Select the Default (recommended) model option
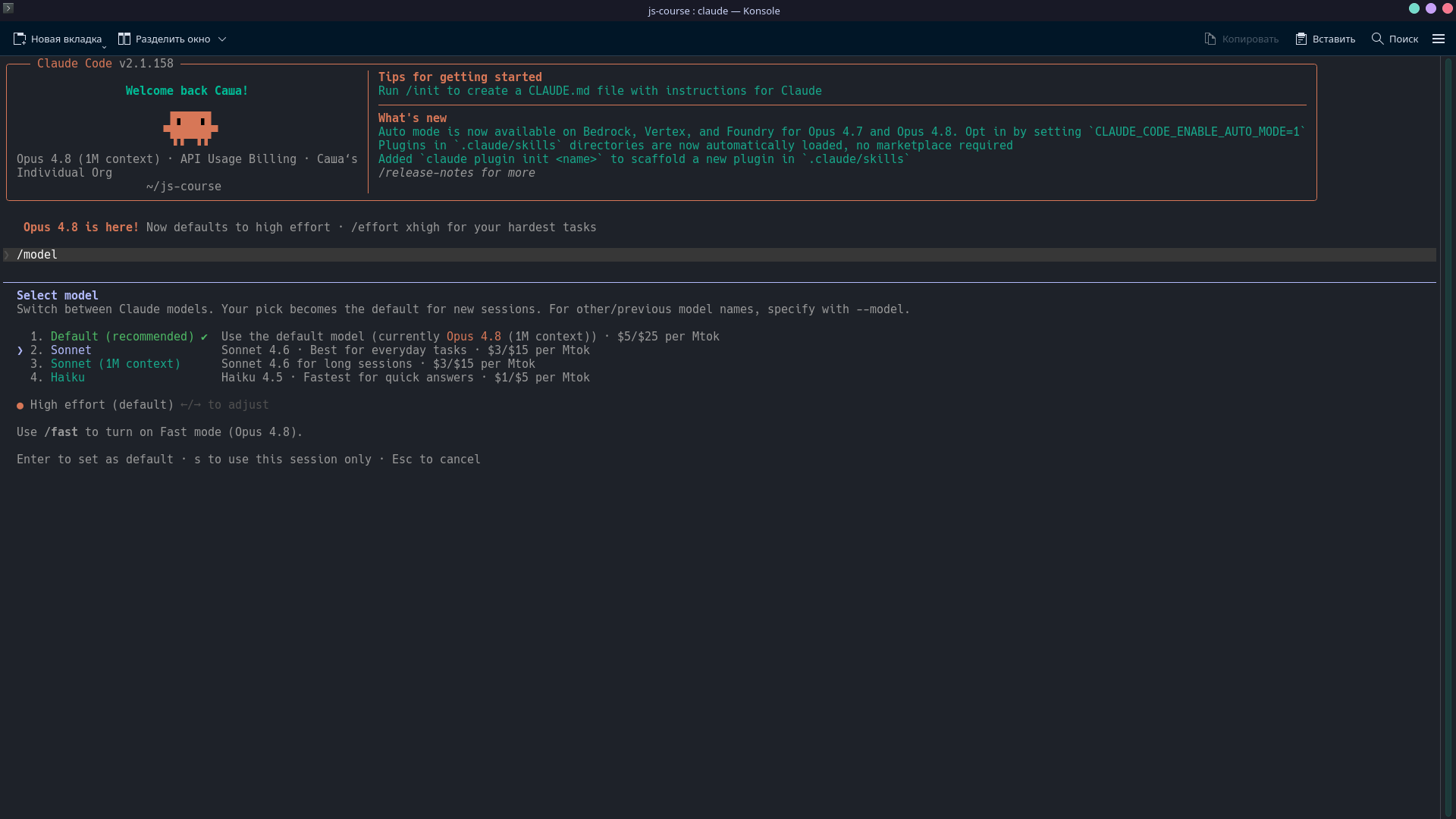 pyautogui.click(x=122, y=337)
